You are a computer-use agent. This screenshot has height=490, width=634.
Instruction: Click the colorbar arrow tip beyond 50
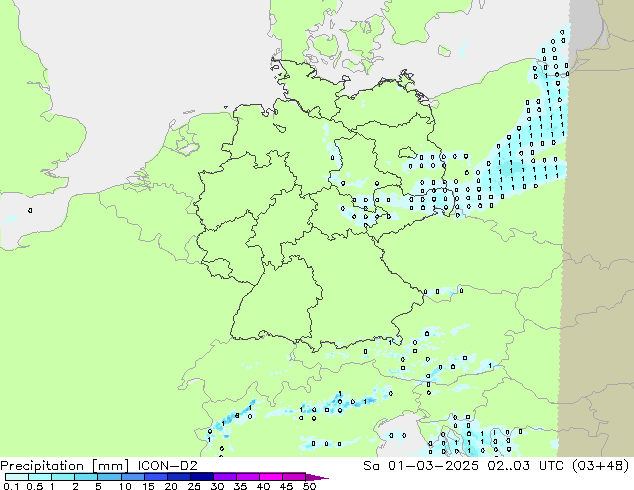pyautogui.click(x=317, y=477)
